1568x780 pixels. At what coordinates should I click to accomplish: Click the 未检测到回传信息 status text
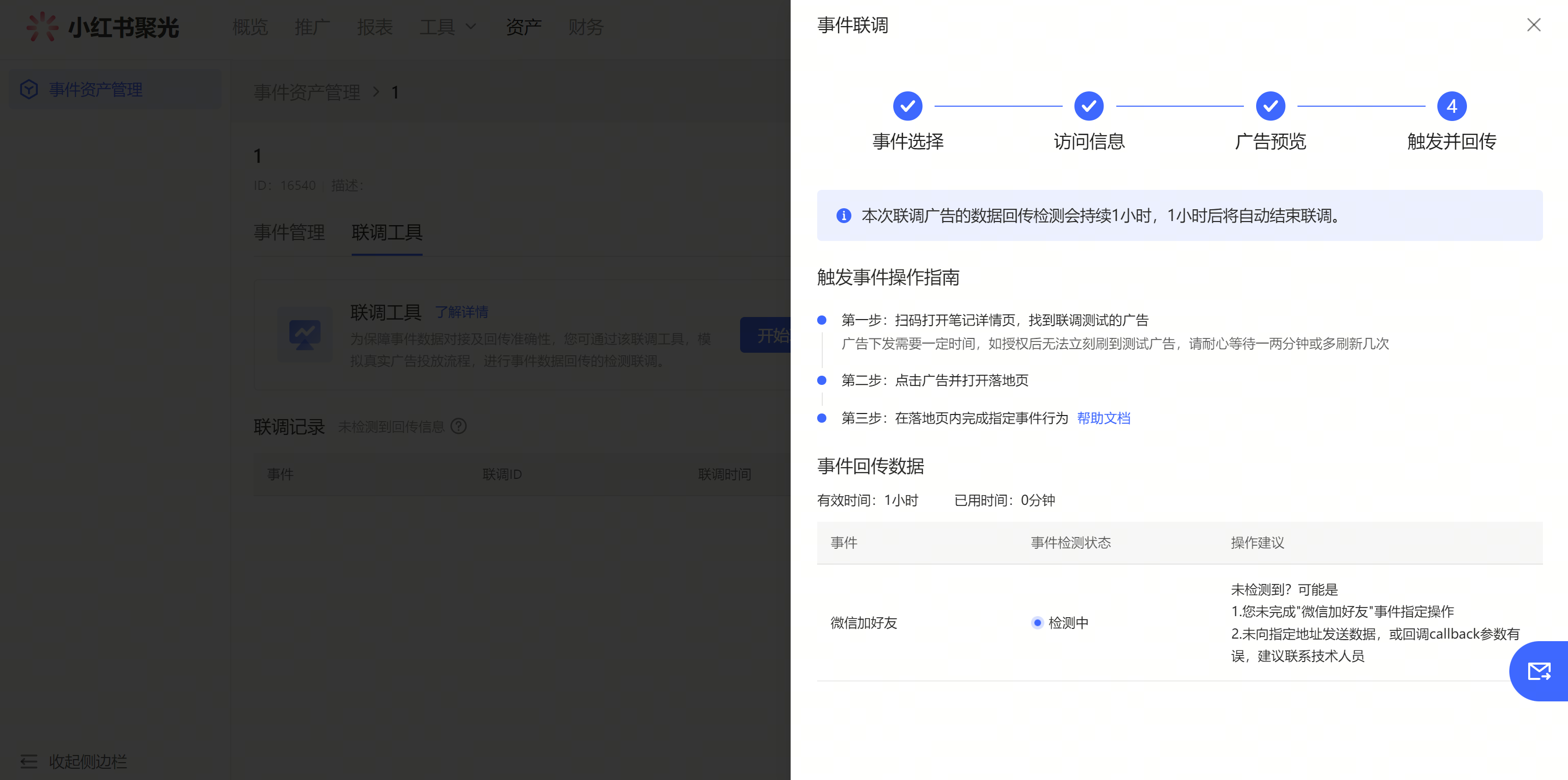[x=391, y=427]
